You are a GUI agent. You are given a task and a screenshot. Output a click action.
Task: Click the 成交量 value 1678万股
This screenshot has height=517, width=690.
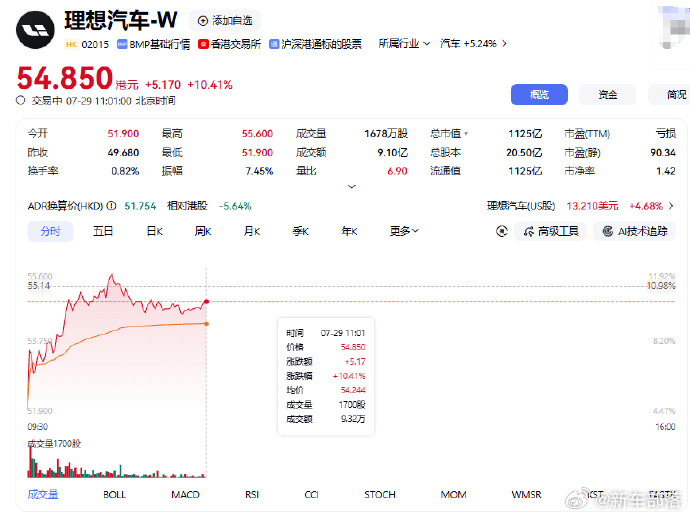pos(386,134)
